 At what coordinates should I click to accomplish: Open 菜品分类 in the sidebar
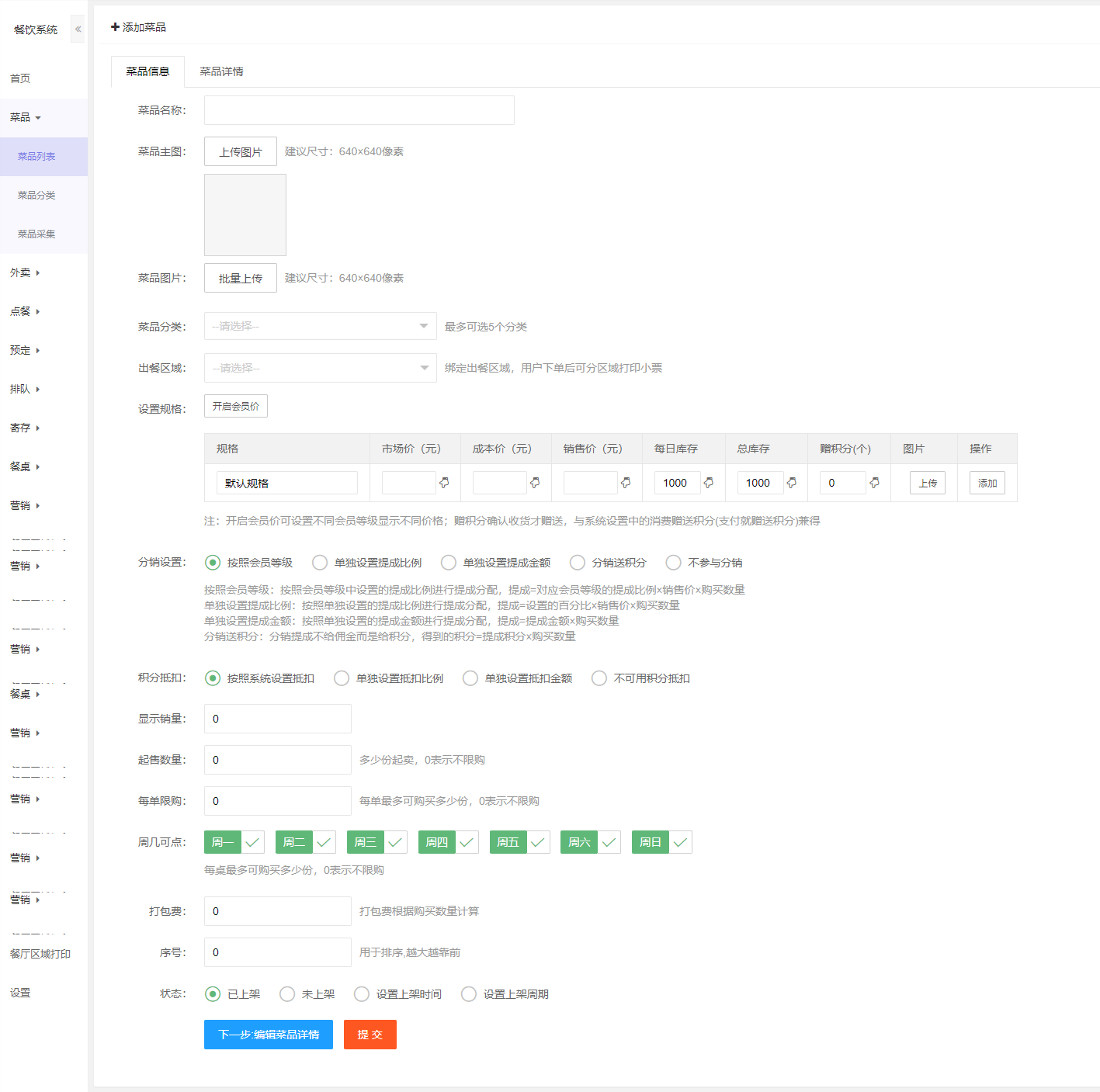[x=36, y=195]
